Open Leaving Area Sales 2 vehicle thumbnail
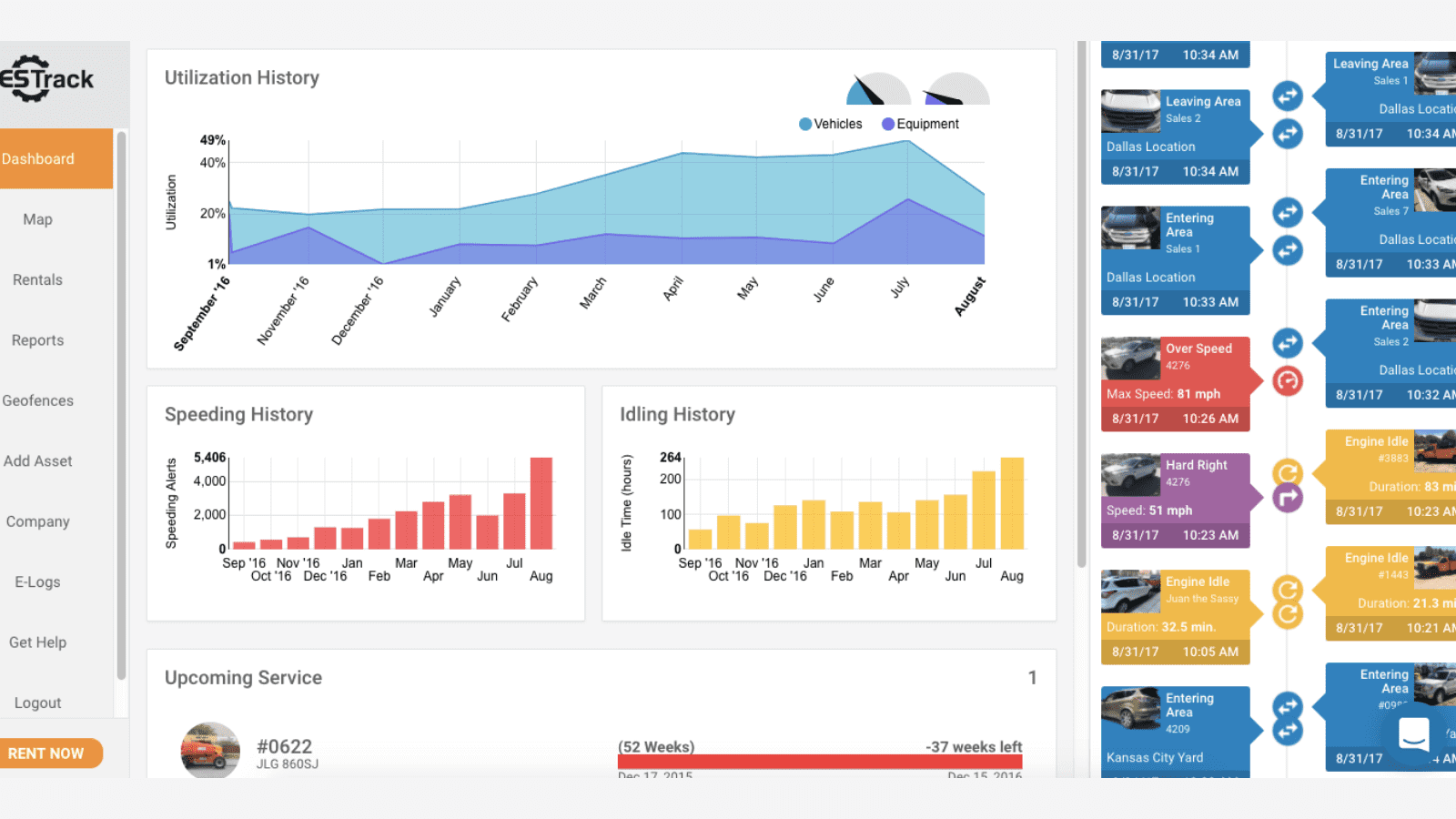The width and height of the screenshot is (1456, 819). coord(1131,111)
